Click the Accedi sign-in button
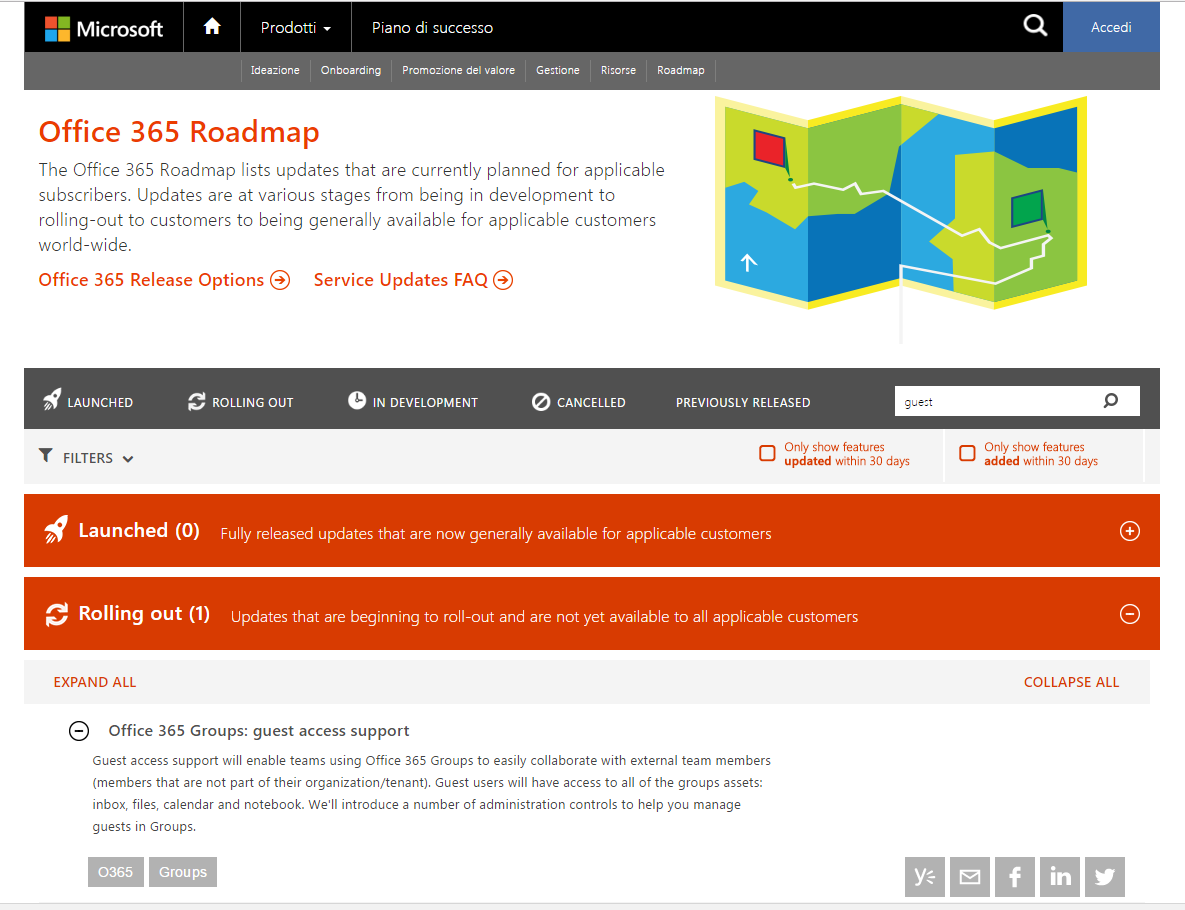 [x=1110, y=27]
